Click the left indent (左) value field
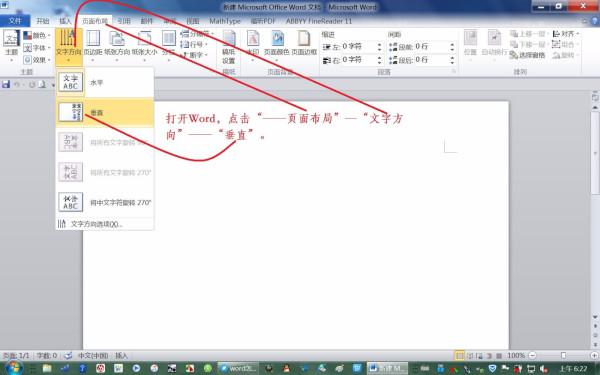The width and height of the screenshot is (600, 375). 358,47
